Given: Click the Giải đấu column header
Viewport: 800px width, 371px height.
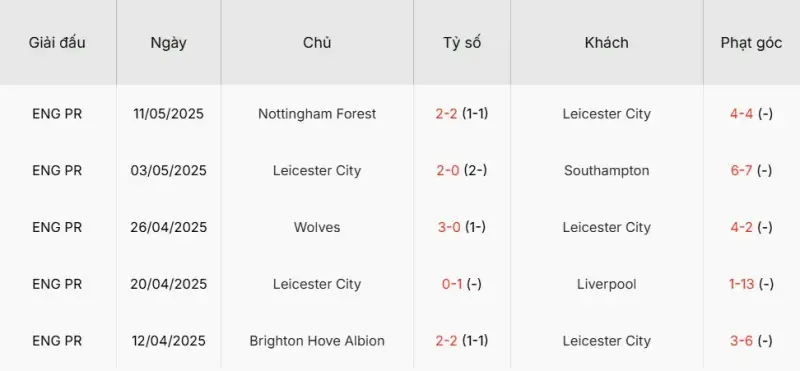Looking at the screenshot, I should [x=57, y=43].
